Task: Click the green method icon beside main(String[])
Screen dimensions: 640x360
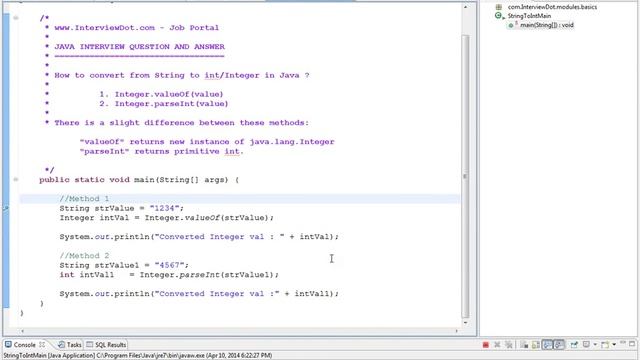Action: 512,25
